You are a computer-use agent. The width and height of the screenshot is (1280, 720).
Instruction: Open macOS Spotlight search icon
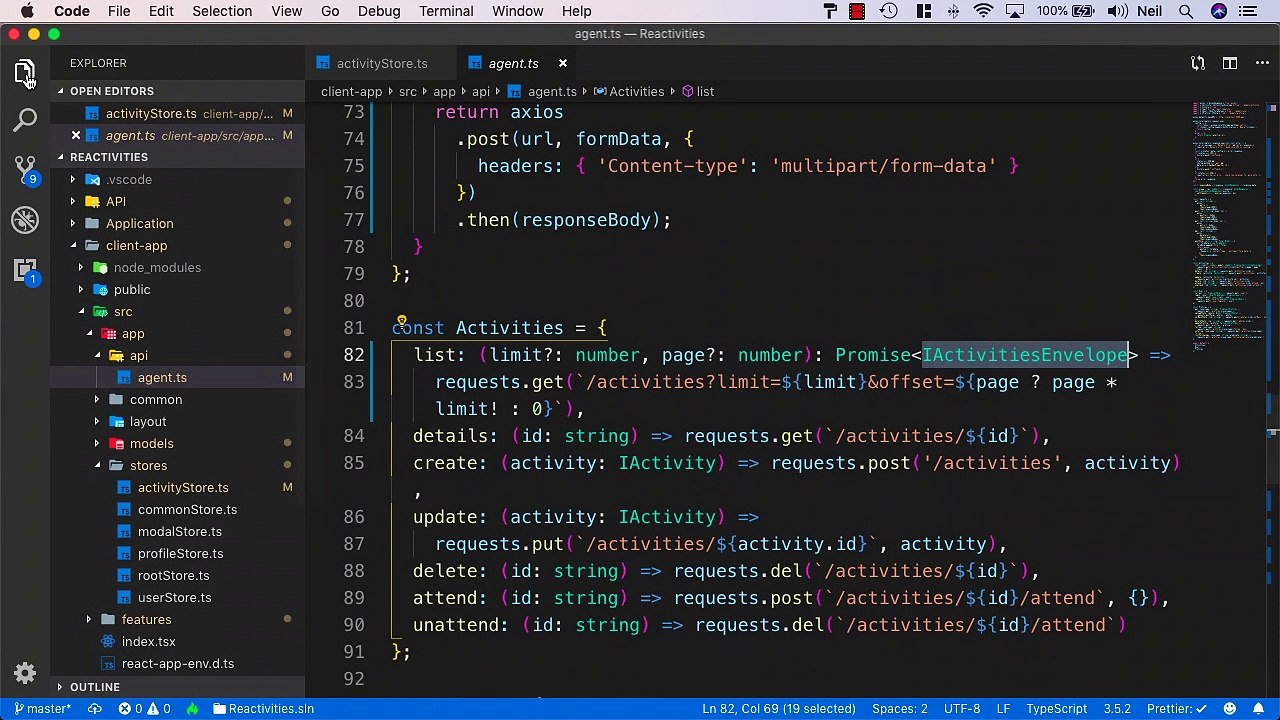(1185, 11)
